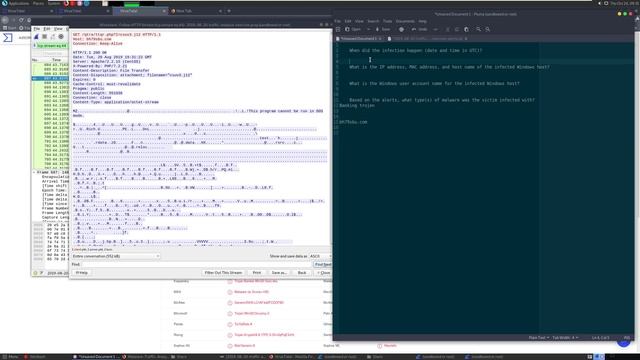Screen dimensions: 640x360
Task: Open Pluma File menu
Action: [338, 21]
